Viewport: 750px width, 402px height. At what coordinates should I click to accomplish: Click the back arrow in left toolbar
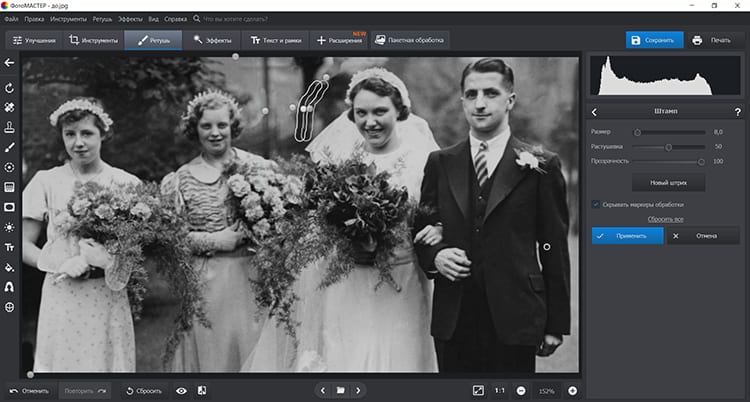pyautogui.click(x=9, y=62)
